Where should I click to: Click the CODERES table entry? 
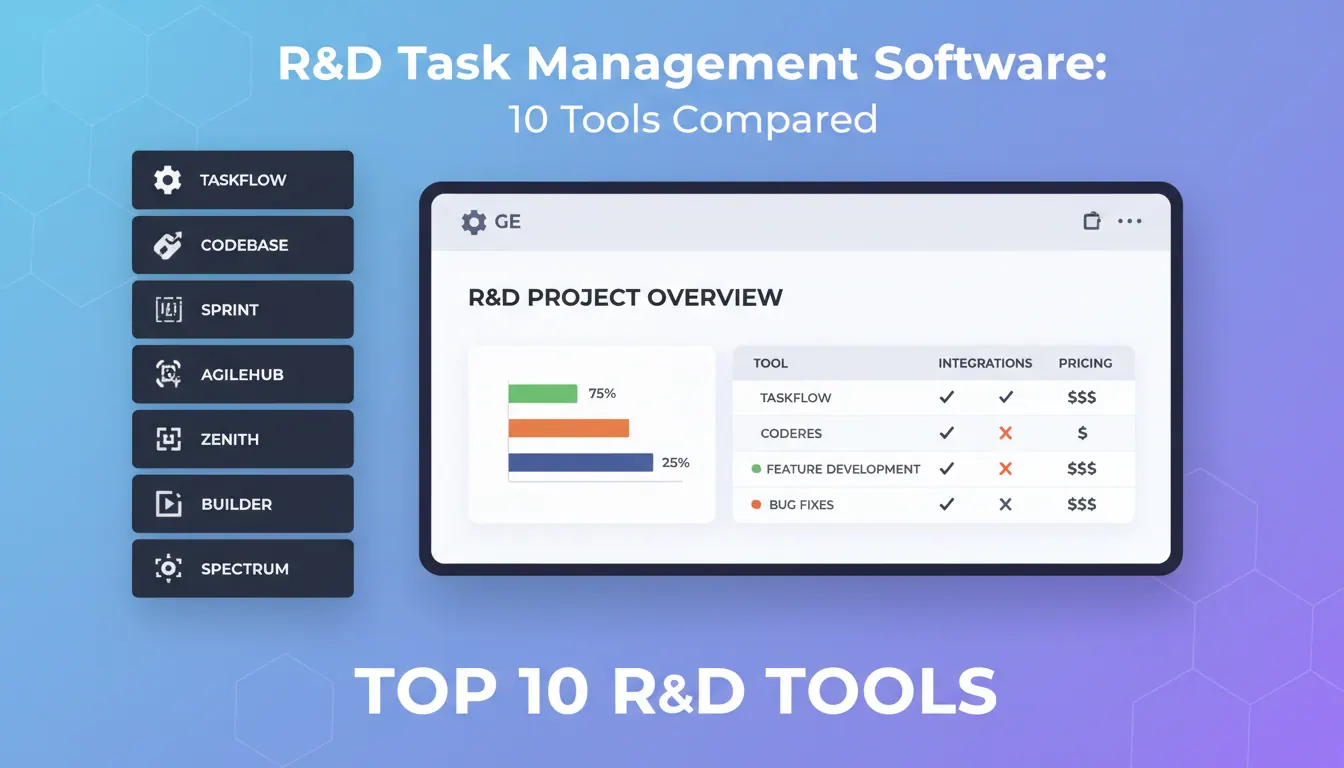(791, 434)
